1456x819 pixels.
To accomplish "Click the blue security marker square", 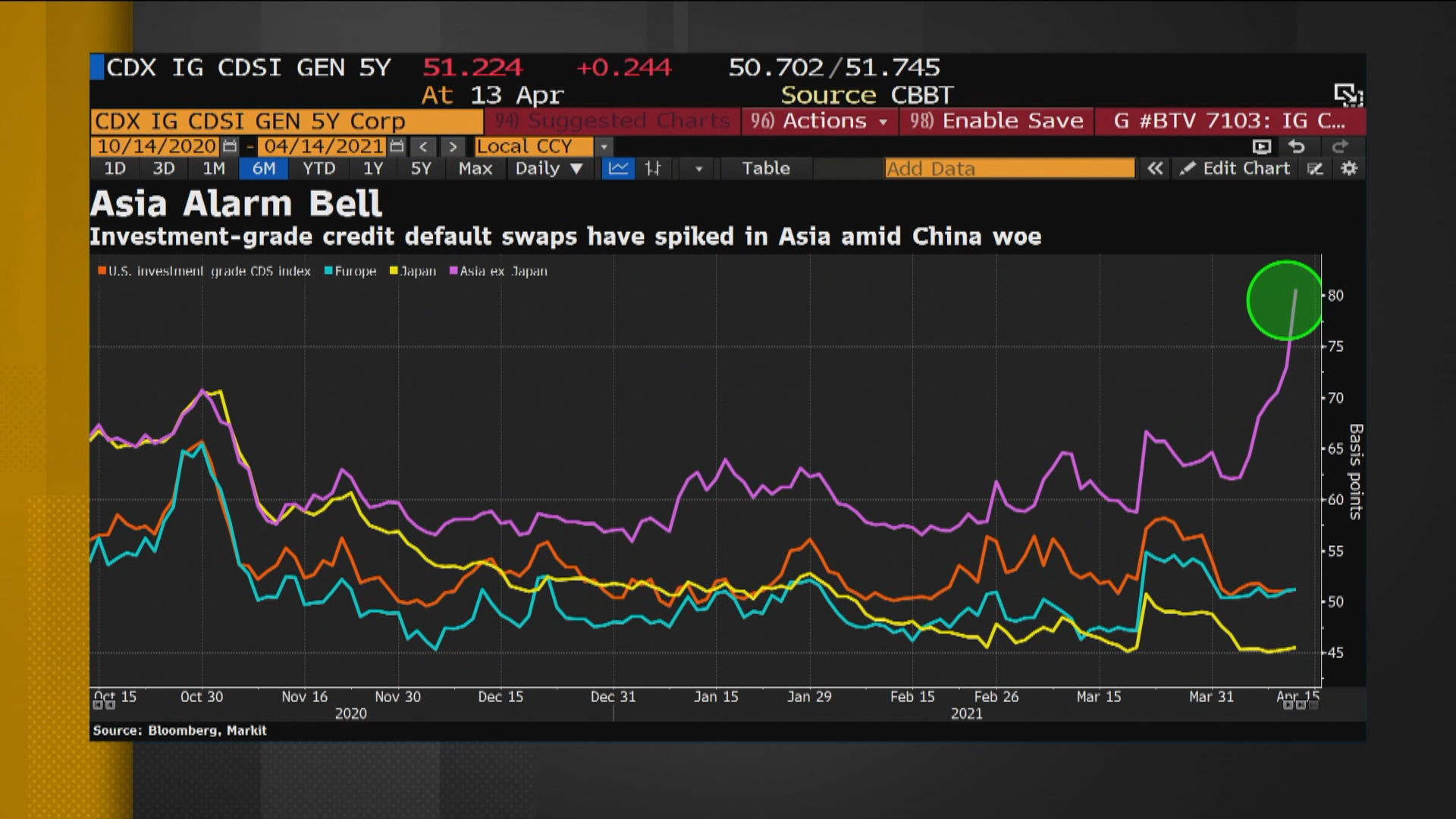I will (x=97, y=67).
